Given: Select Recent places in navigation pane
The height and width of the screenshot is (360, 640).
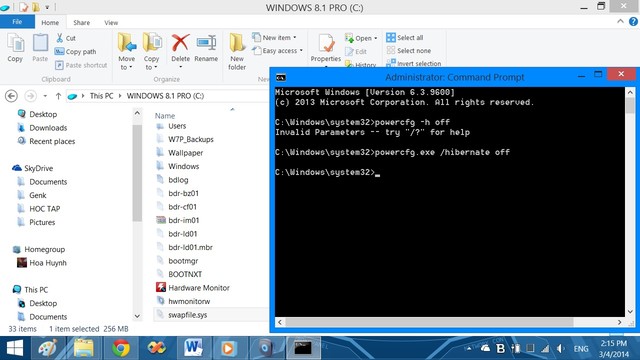Looking at the screenshot, I should pos(52,141).
